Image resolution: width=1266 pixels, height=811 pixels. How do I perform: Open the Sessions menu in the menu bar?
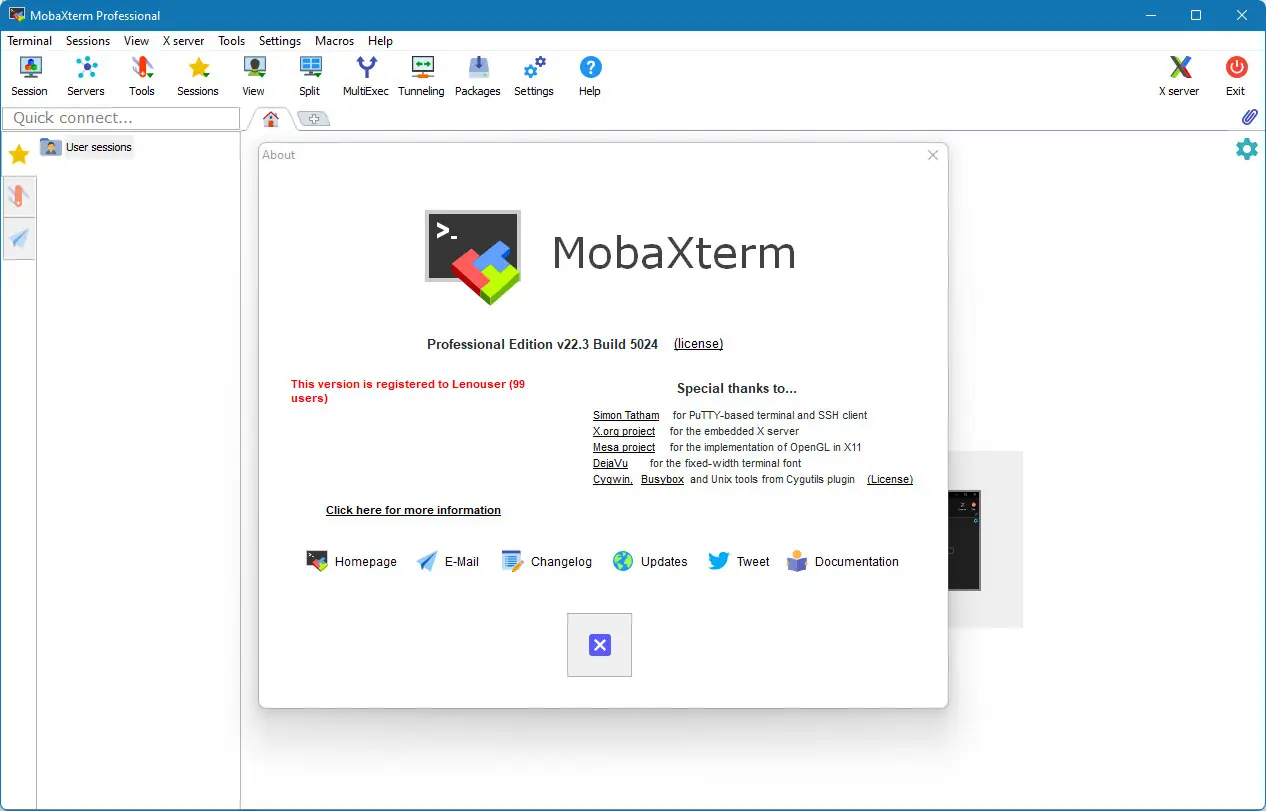pyautogui.click(x=88, y=41)
